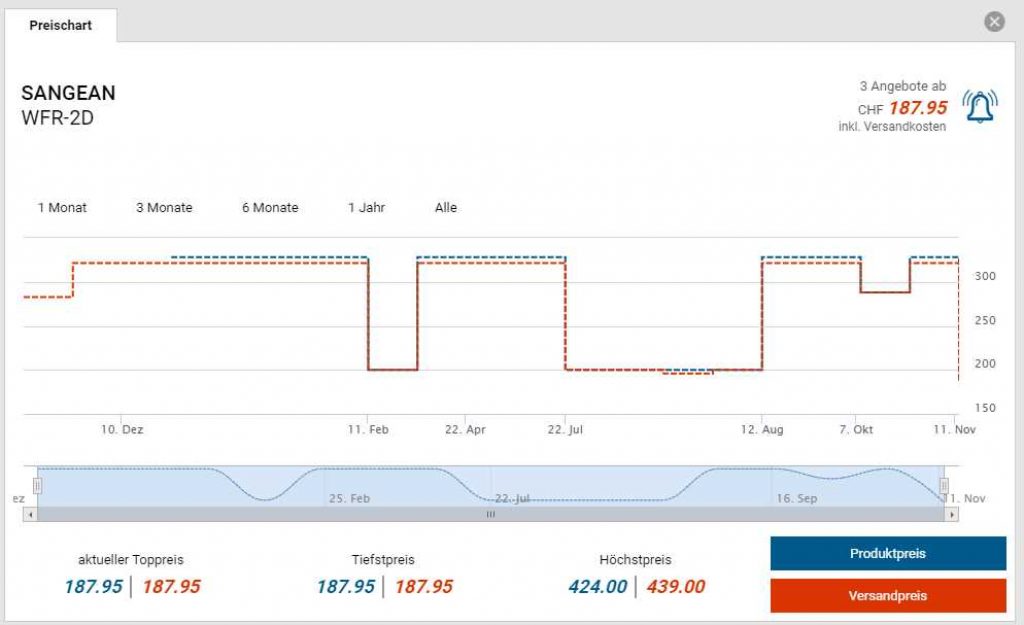Viewport: 1024px width, 625px height.
Task: Display Alle price history data
Action: pos(446,208)
